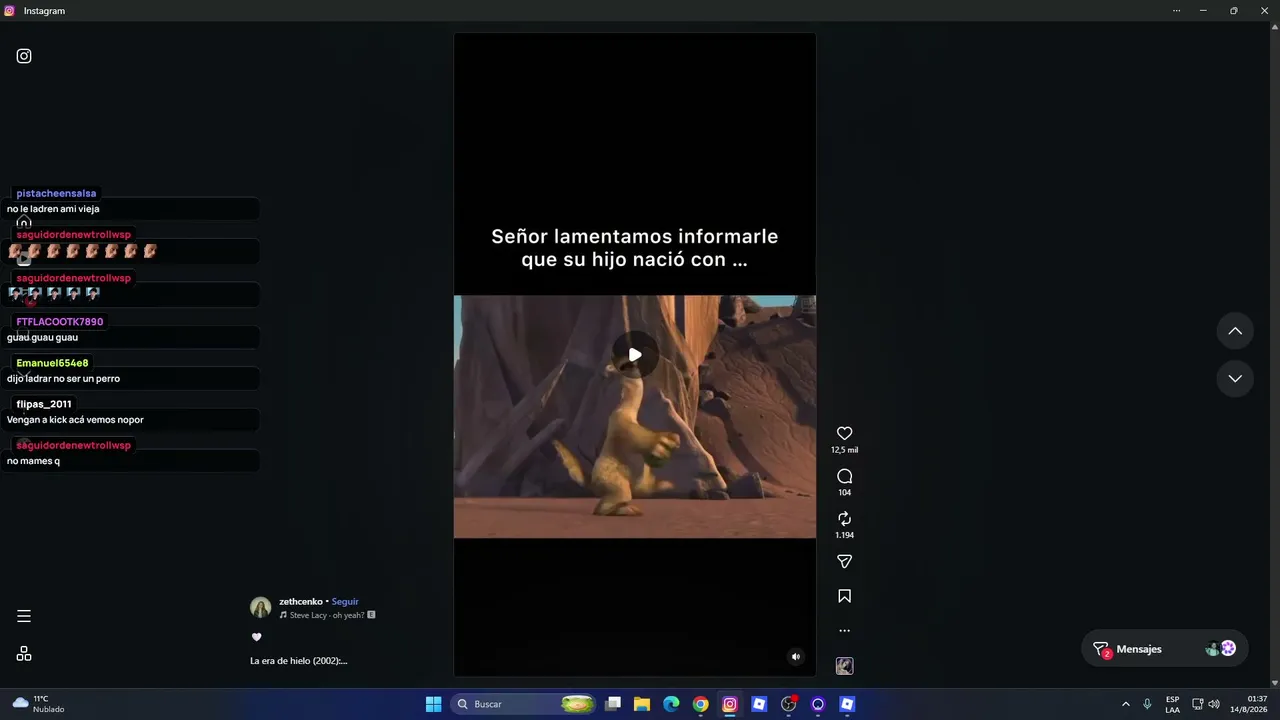
Task: Select the Instagram app on the taskbar
Action: coord(730,704)
